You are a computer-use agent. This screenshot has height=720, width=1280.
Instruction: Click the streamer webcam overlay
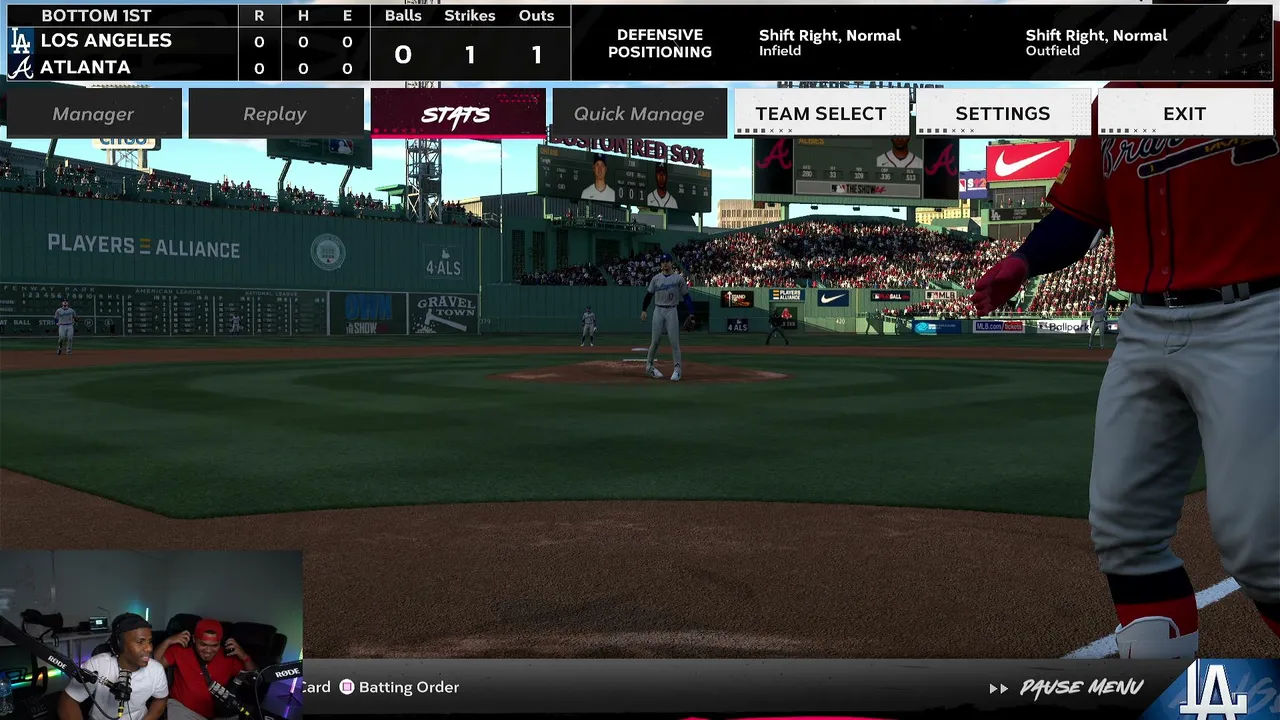(x=151, y=635)
